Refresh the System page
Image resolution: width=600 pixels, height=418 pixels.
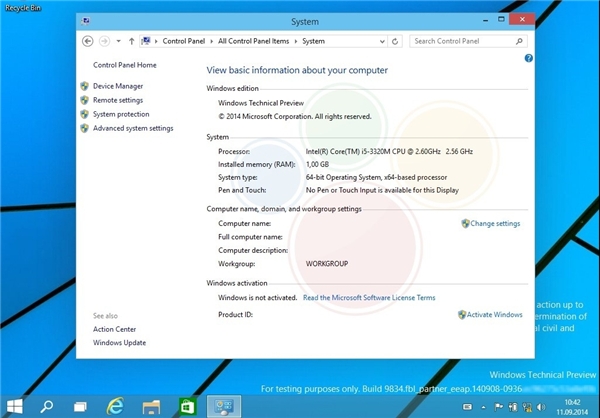395,41
